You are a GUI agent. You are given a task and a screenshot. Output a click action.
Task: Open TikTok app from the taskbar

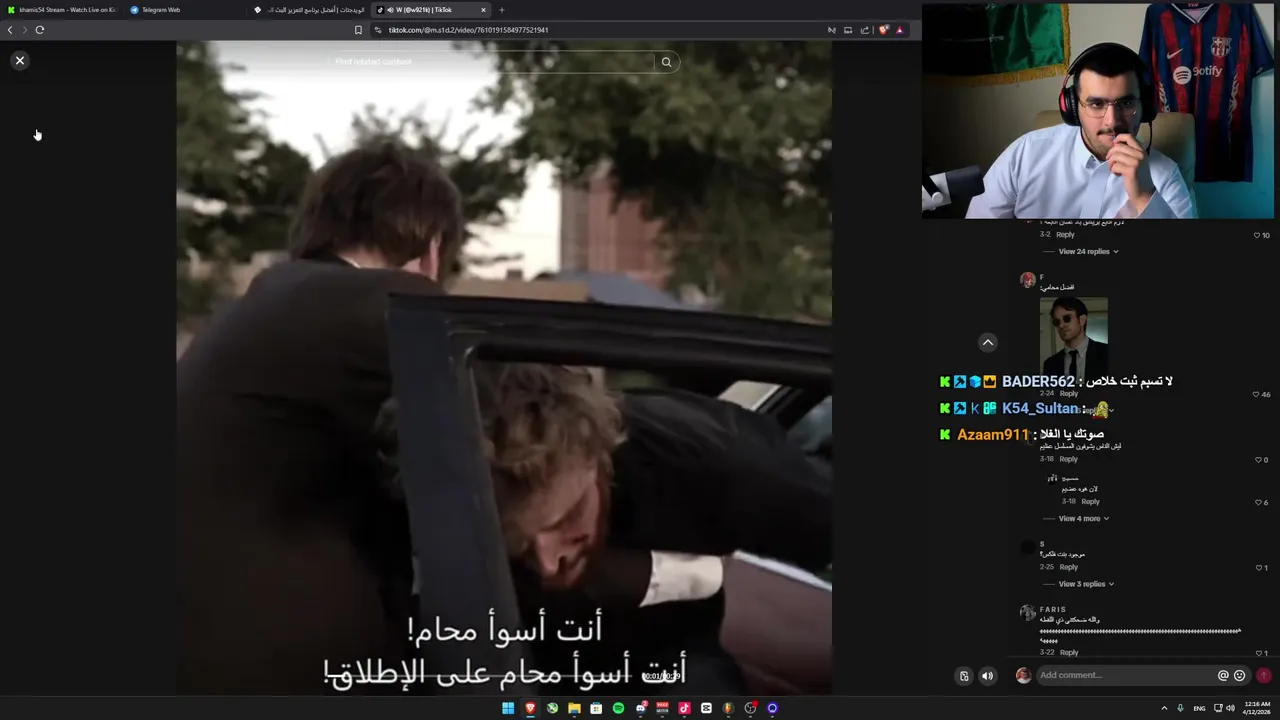pos(684,708)
